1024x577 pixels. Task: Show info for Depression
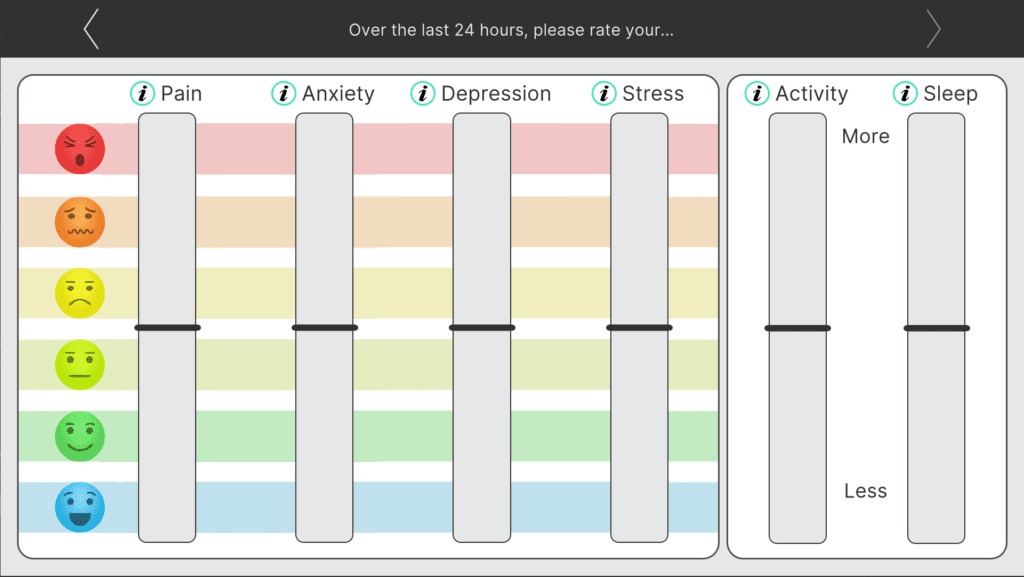423,94
